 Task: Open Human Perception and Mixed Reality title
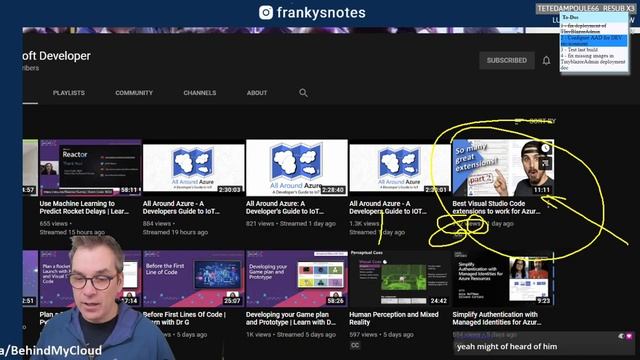coord(393,318)
